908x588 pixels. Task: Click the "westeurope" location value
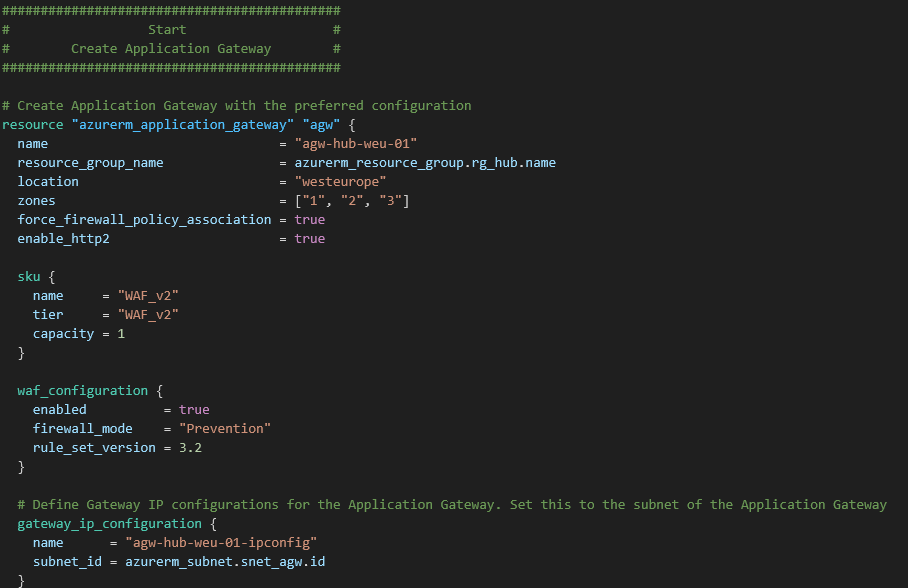(x=340, y=181)
